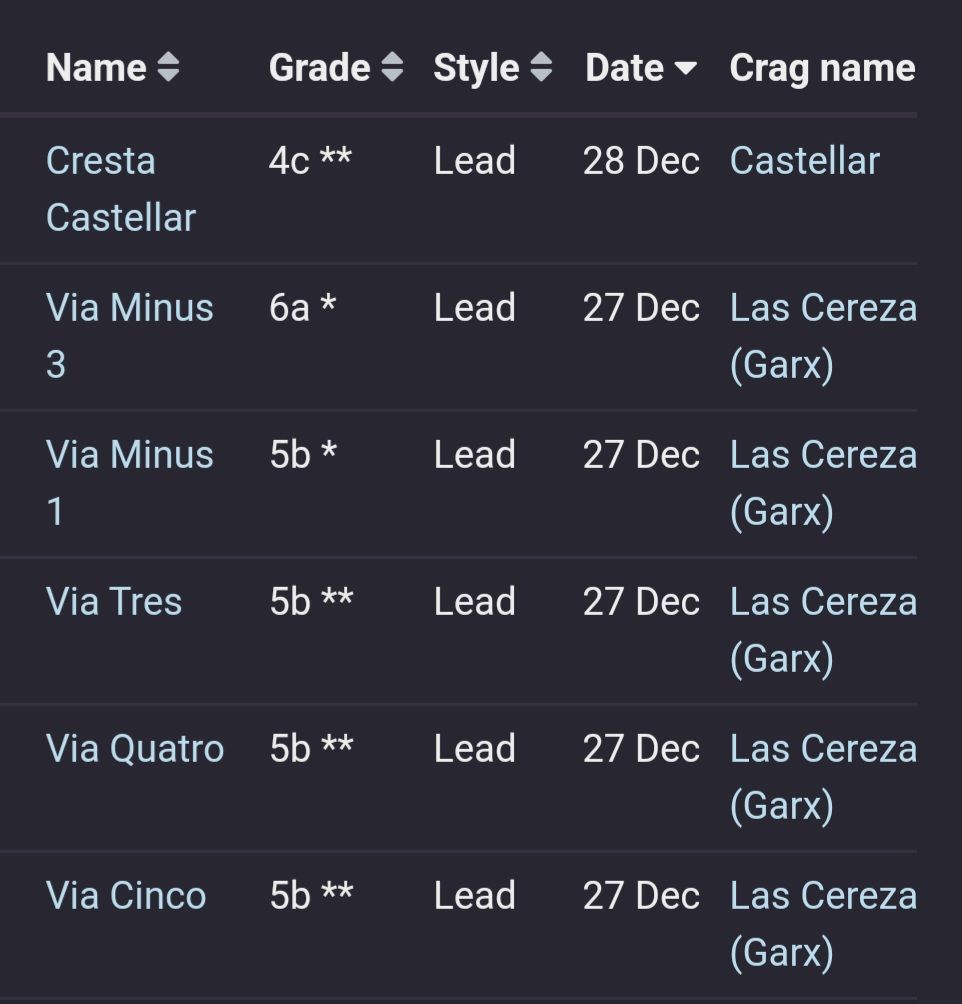
Task: Open the Castellar crag link
Action: tap(805, 161)
